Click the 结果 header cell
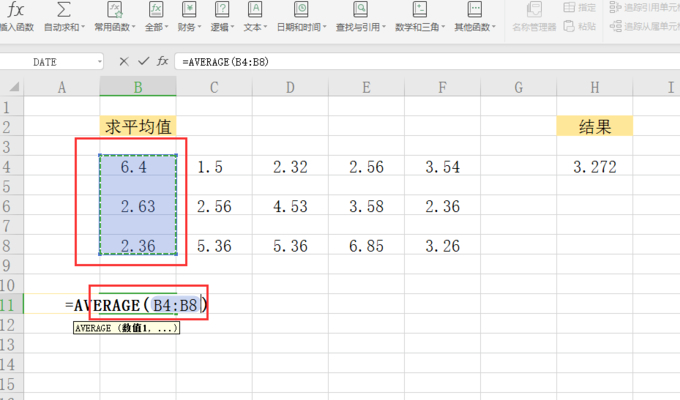This screenshot has height=400, width=680. point(595,127)
